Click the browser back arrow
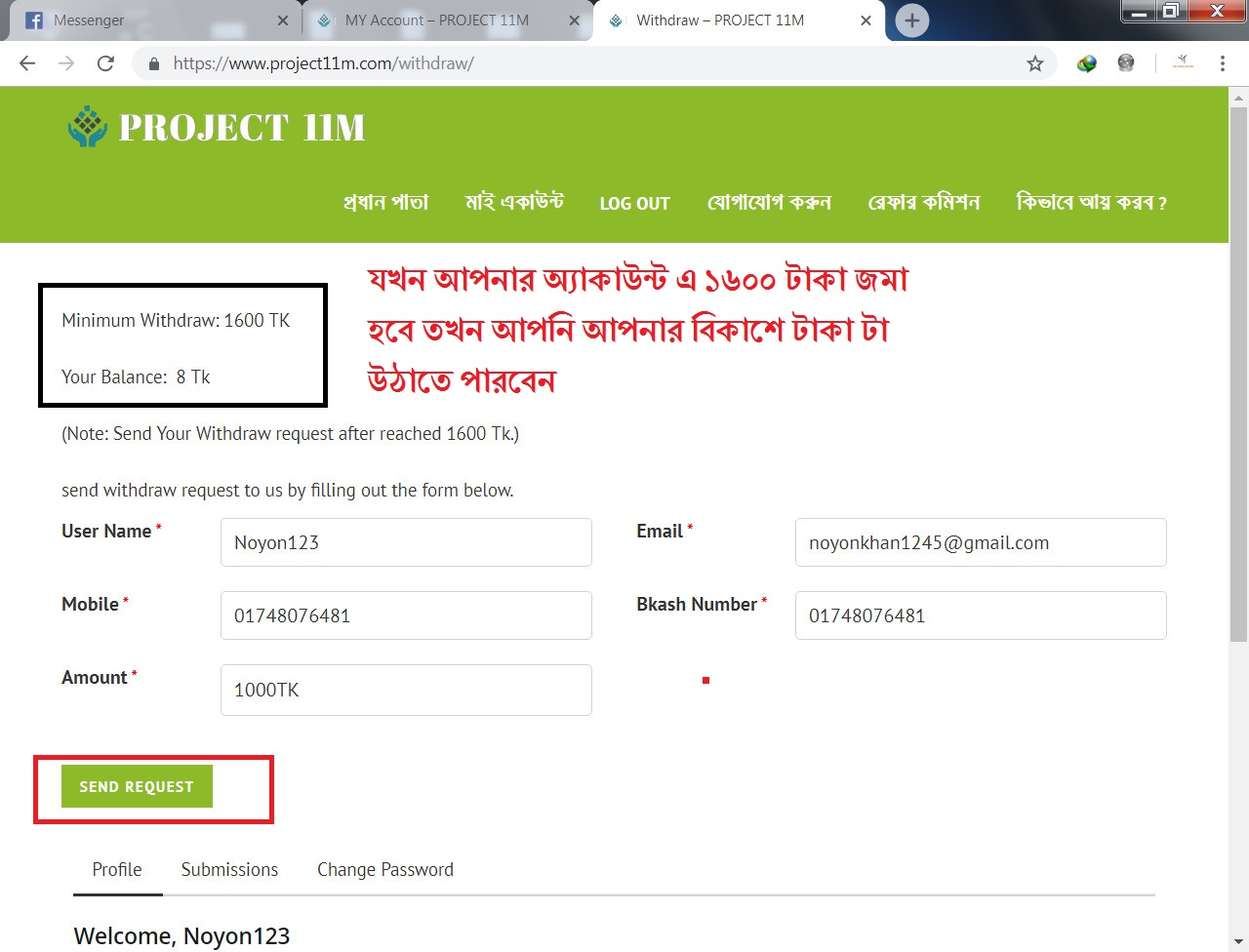 click(x=27, y=63)
